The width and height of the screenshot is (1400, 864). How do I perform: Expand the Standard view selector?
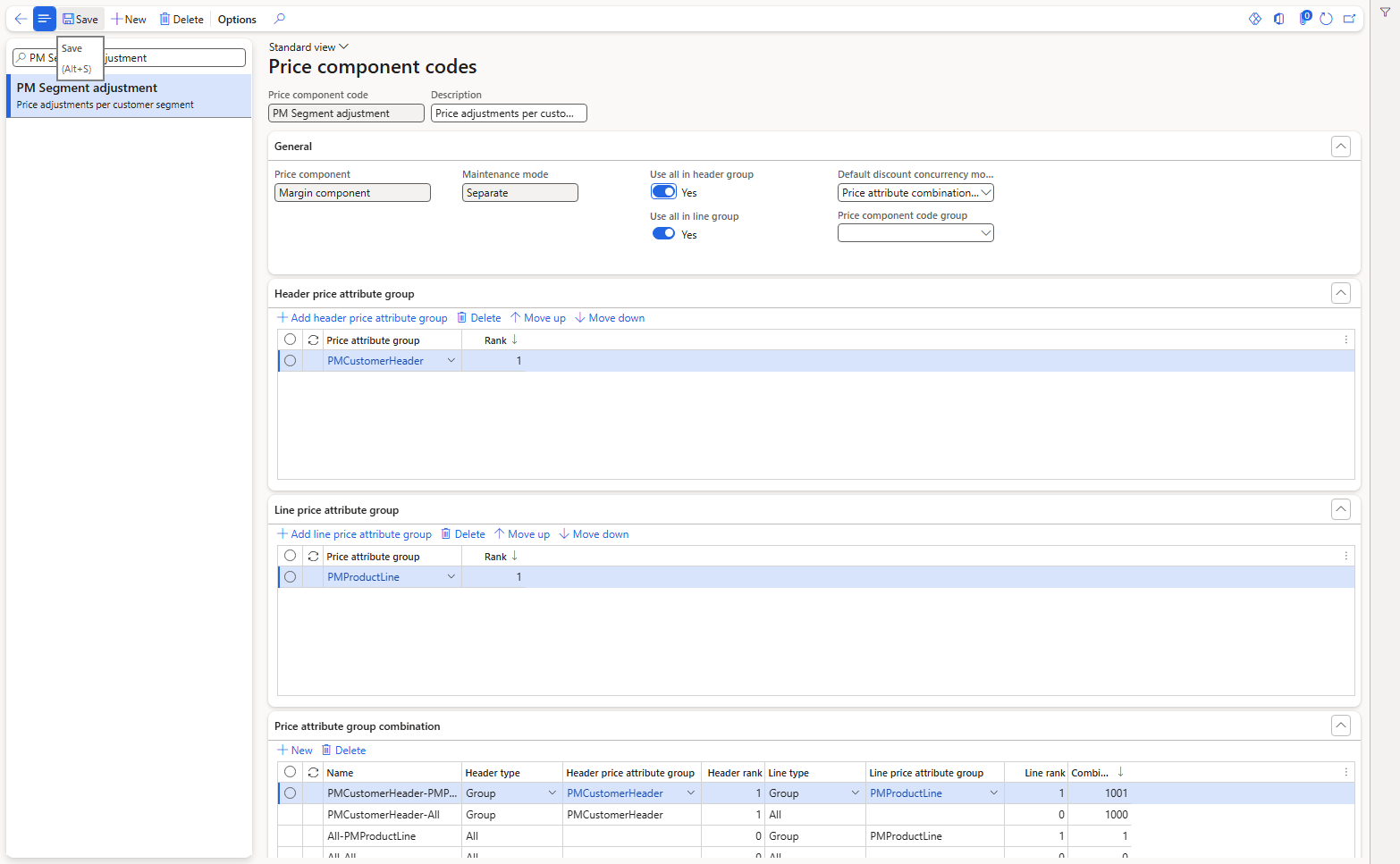click(308, 47)
